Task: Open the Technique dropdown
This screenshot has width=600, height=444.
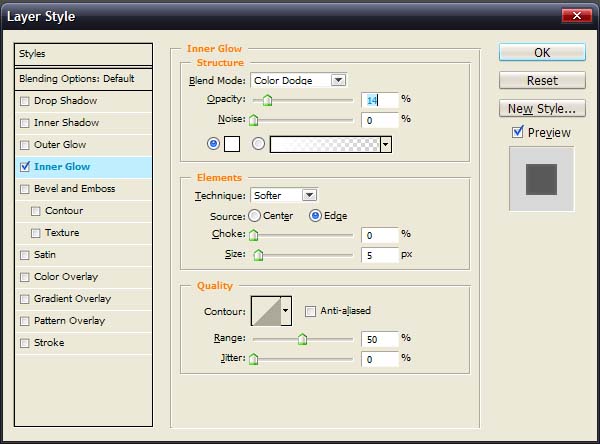Action: tap(309, 195)
